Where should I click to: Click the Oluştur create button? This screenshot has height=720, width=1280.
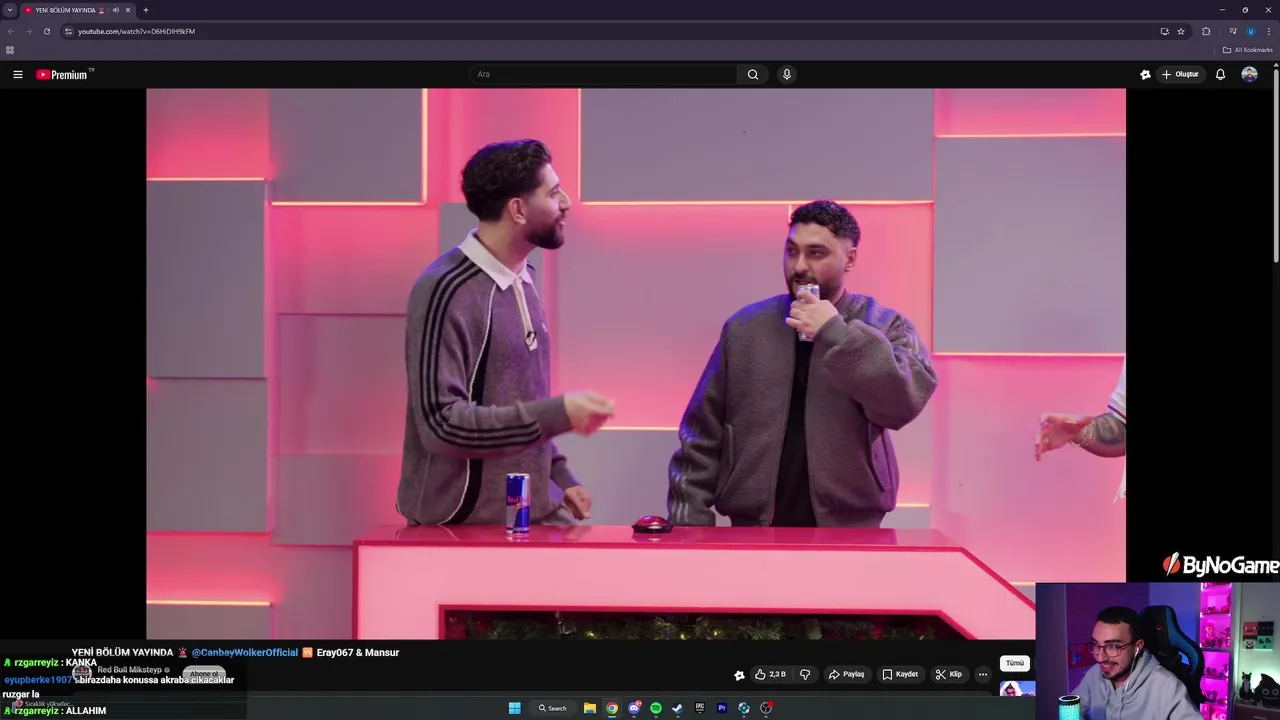[x=1180, y=74]
